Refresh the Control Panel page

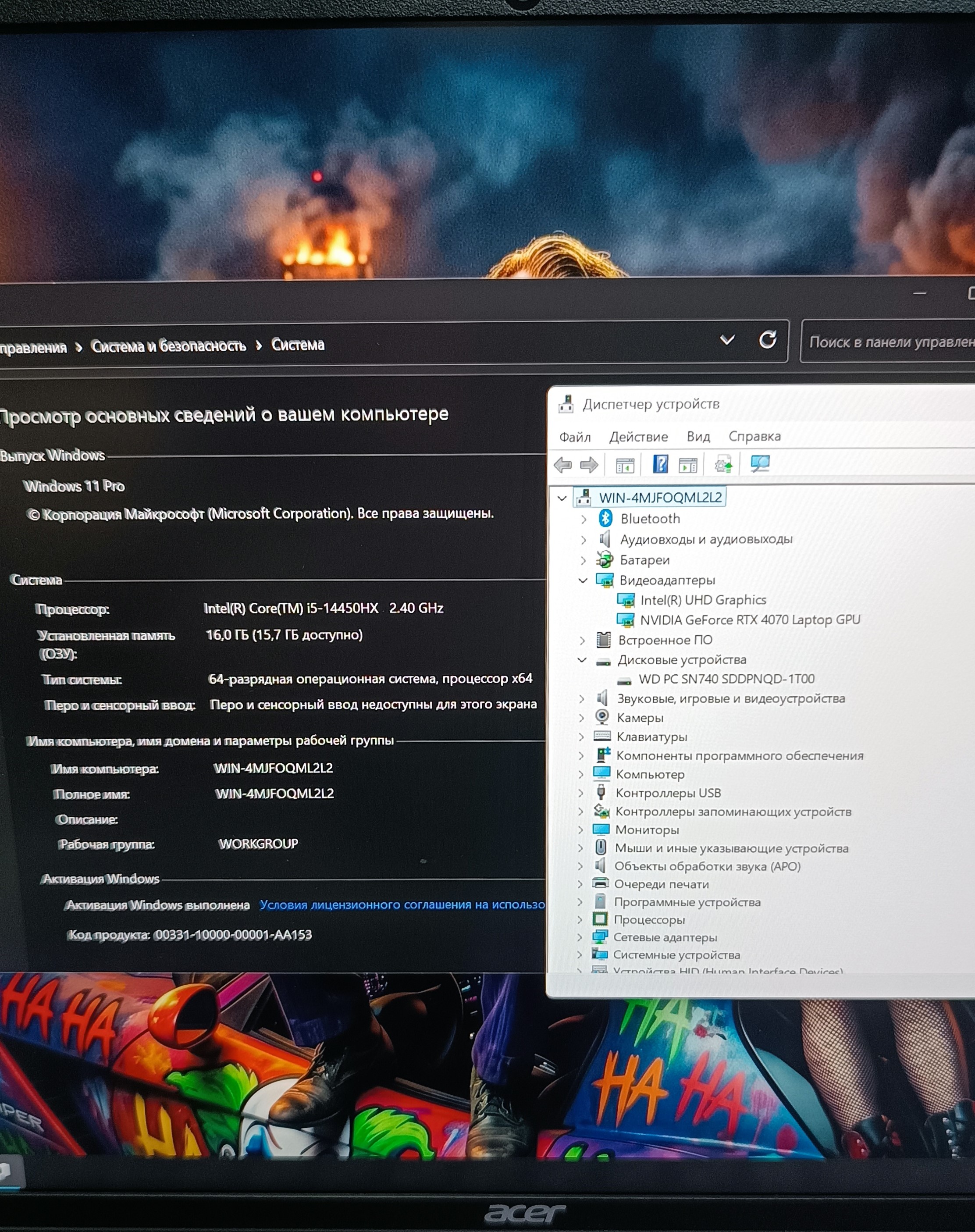pos(768,340)
